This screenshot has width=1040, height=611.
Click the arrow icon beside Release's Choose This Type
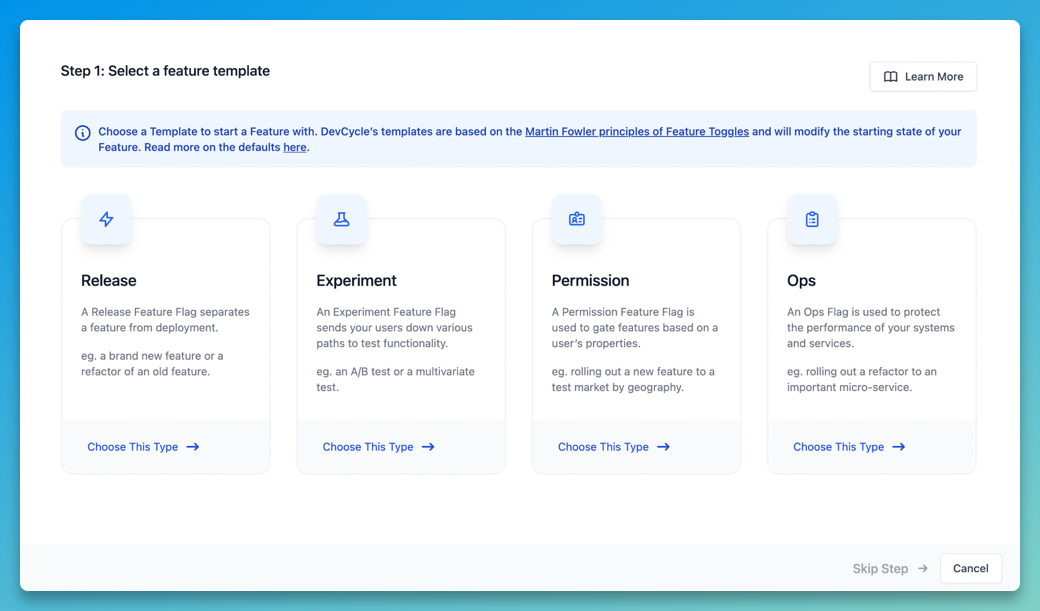(x=194, y=447)
